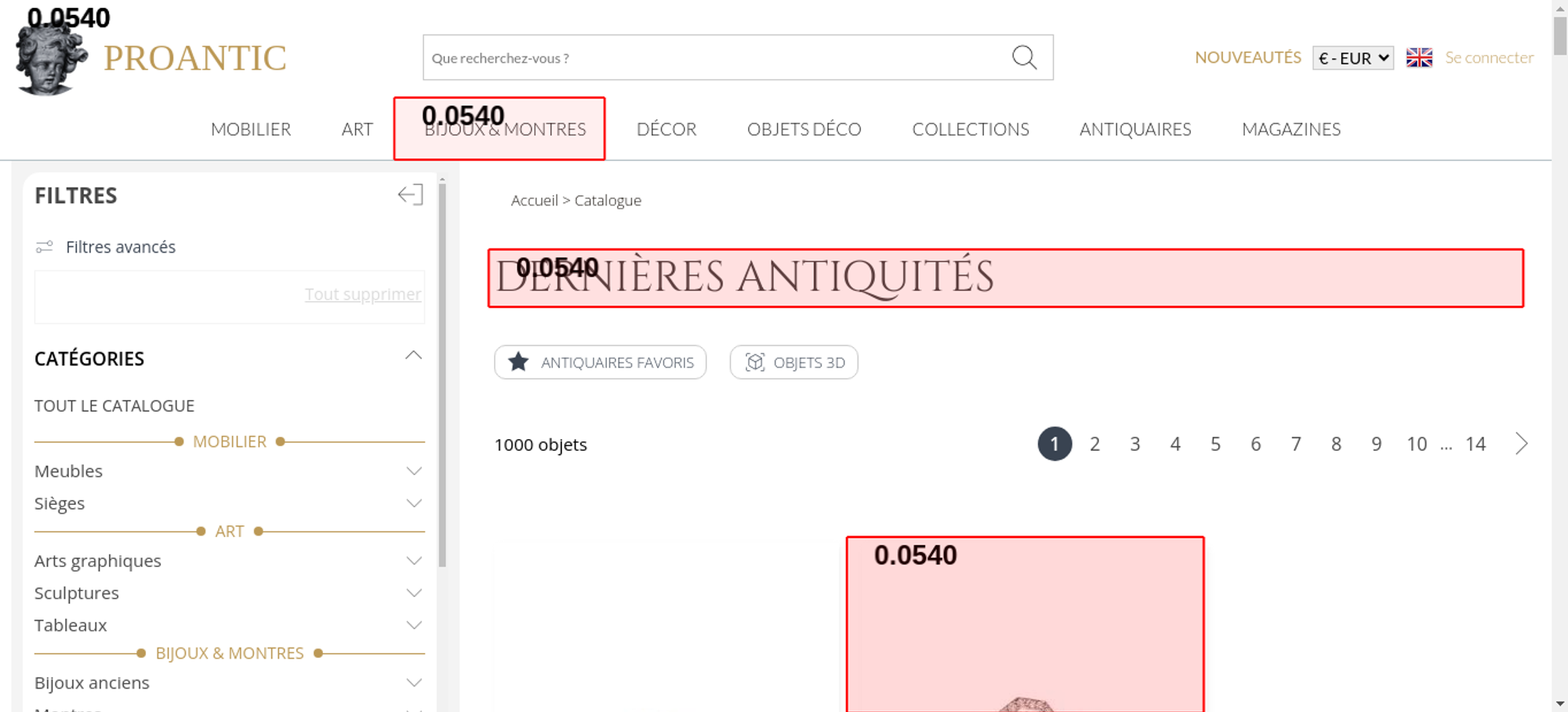
Task: Click the magnifying glass search icon
Action: point(1024,57)
